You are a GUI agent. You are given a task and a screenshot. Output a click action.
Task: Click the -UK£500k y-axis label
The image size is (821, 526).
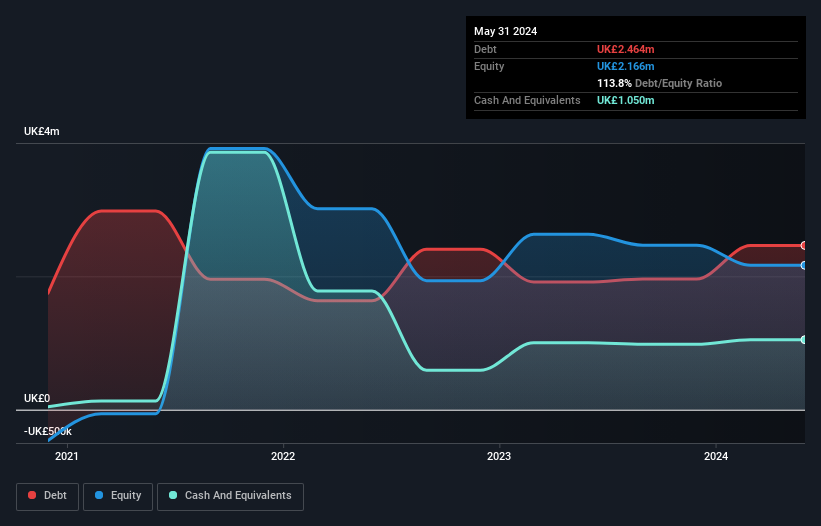coord(48,431)
